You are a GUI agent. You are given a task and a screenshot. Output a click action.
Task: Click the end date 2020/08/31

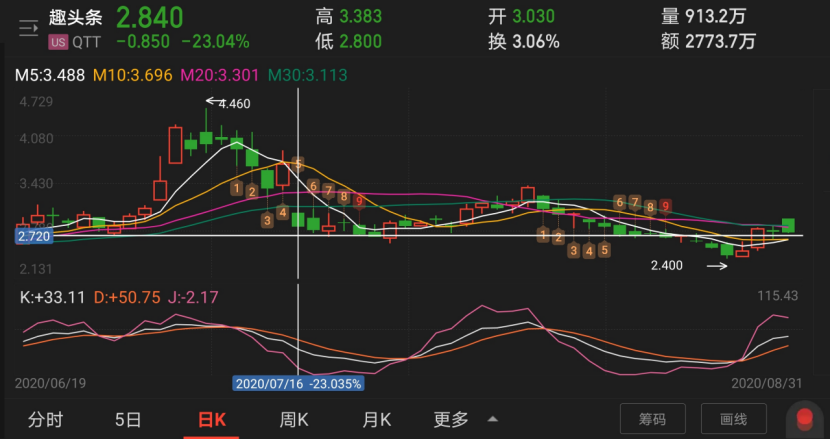[x=767, y=383]
